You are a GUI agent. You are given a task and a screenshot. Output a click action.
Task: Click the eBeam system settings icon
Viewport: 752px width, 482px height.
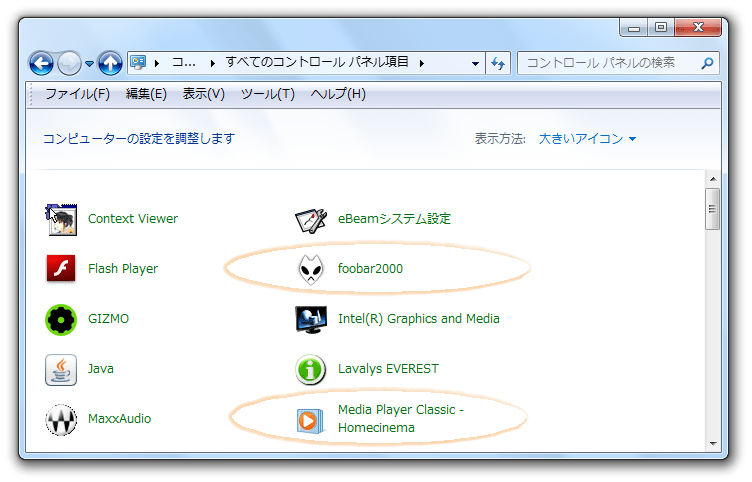click(x=311, y=221)
